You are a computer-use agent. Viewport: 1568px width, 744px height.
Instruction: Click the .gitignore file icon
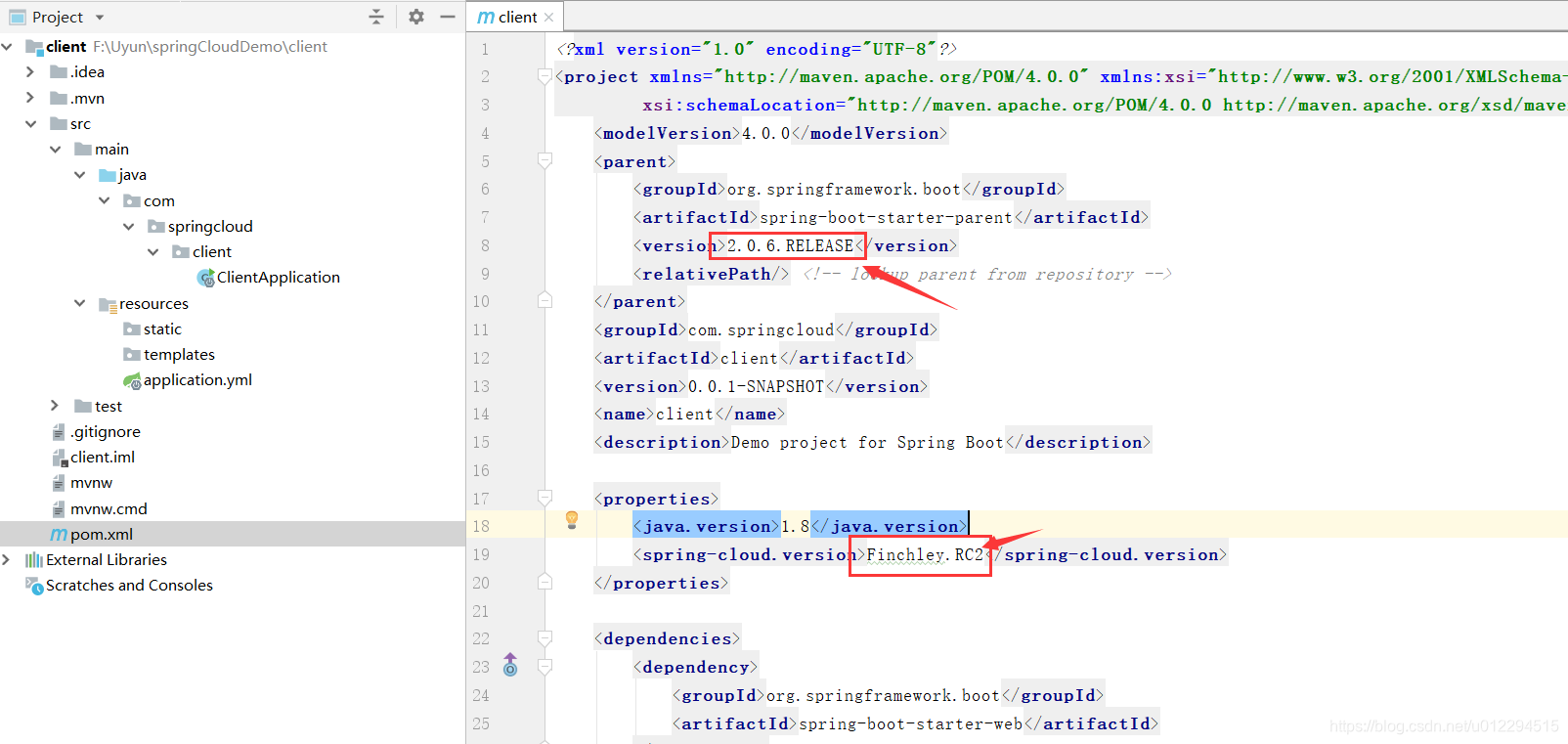pos(59,431)
